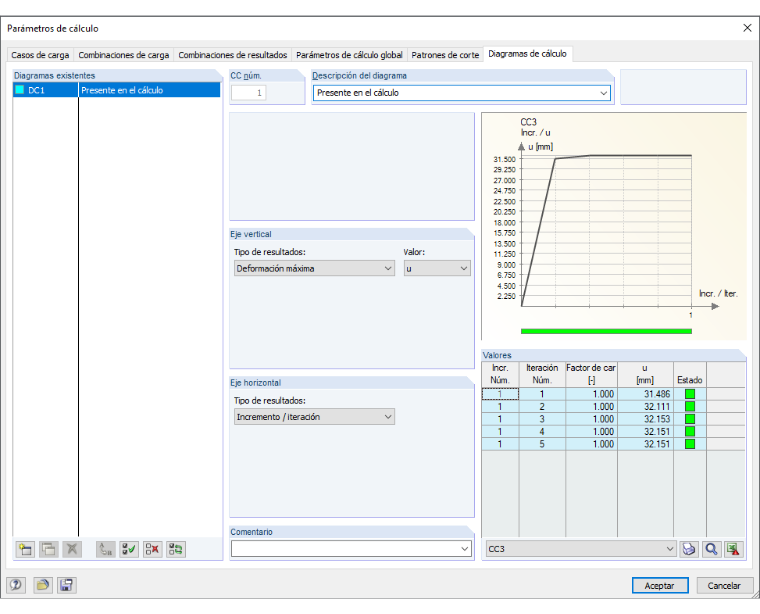Click the renumber diagrams icon
This screenshot has height=614, width=760.
[105, 549]
